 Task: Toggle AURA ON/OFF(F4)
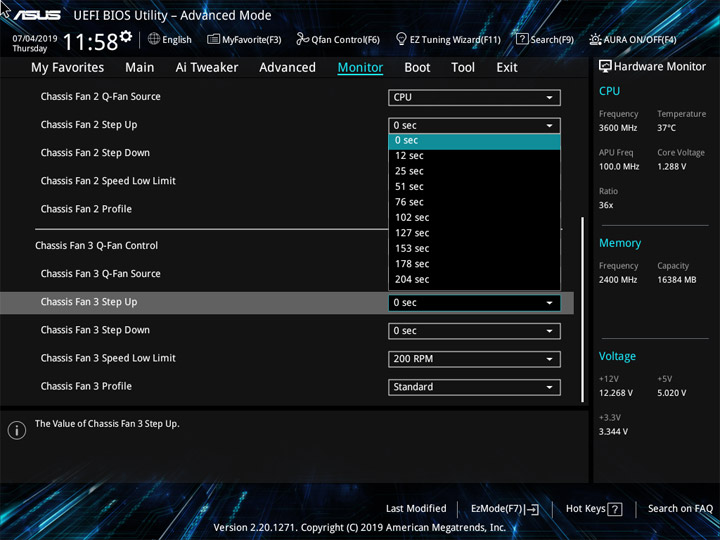pos(633,39)
